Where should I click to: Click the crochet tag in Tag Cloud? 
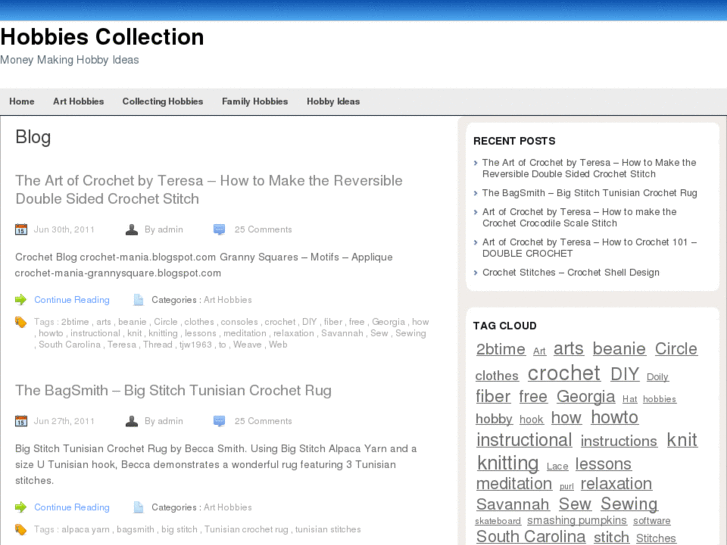click(563, 373)
